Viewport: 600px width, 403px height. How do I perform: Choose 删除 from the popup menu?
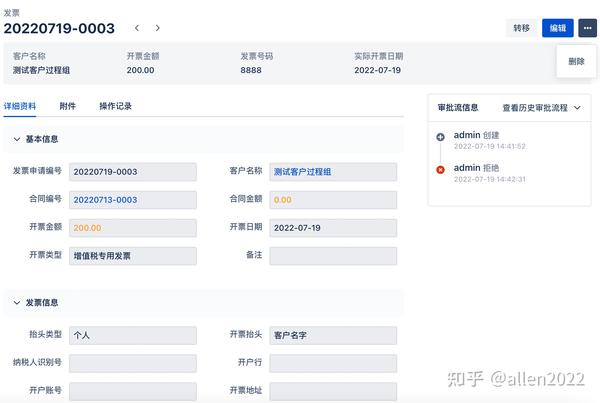point(576,61)
